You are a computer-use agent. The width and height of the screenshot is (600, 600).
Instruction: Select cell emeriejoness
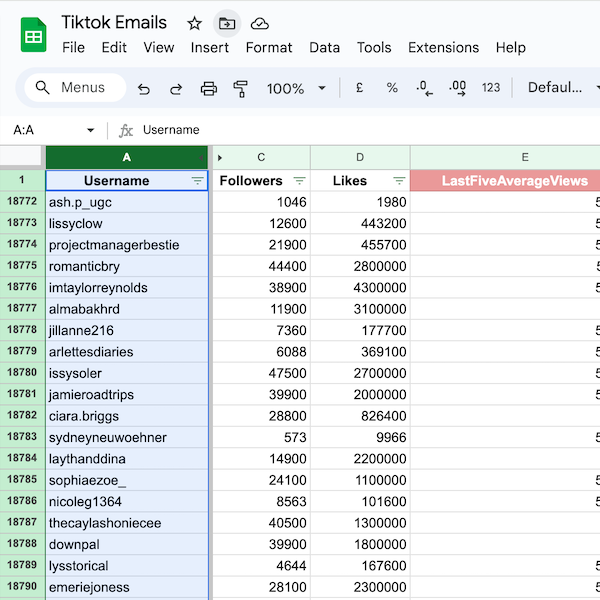(x=127, y=588)
